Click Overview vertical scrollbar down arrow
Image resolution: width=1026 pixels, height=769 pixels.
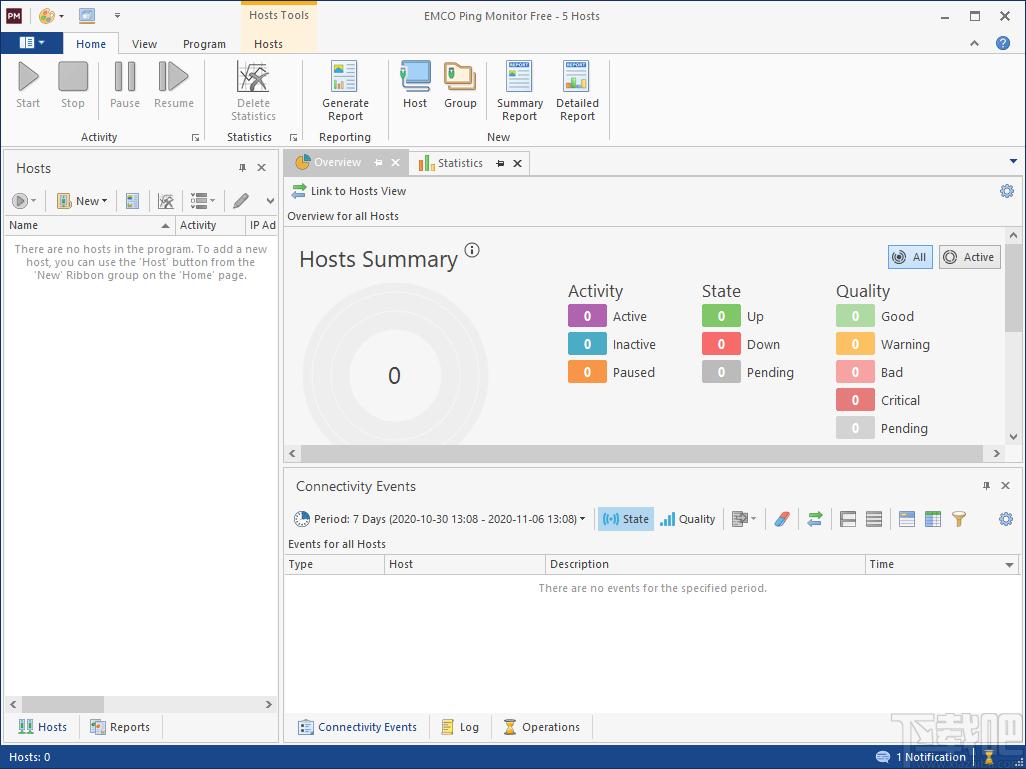(1014, 437)
